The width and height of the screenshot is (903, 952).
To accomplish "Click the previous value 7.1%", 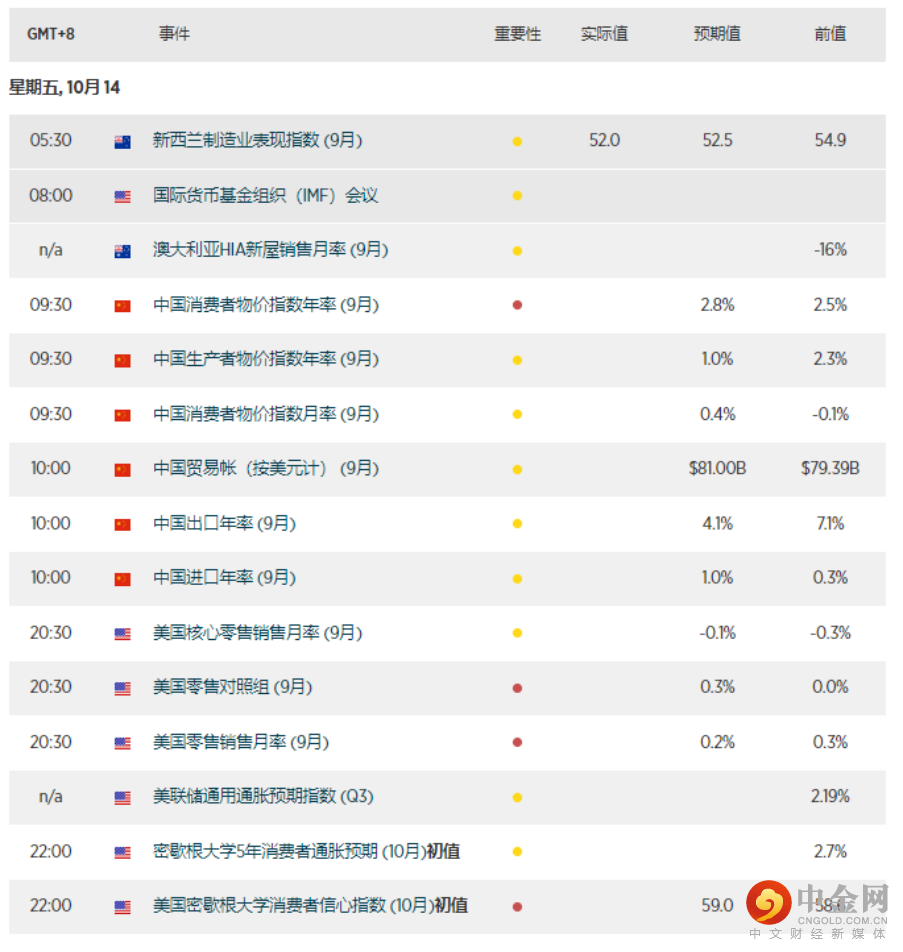I will click(830, 523).
